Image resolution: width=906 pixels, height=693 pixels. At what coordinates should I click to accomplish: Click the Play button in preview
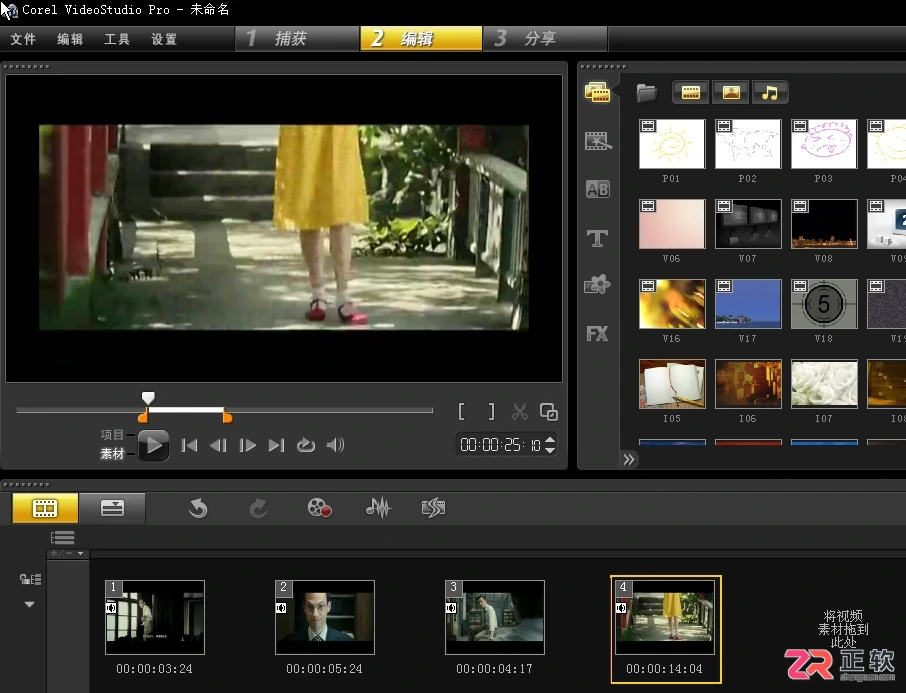pyautogui.click(x=154, y=445)
